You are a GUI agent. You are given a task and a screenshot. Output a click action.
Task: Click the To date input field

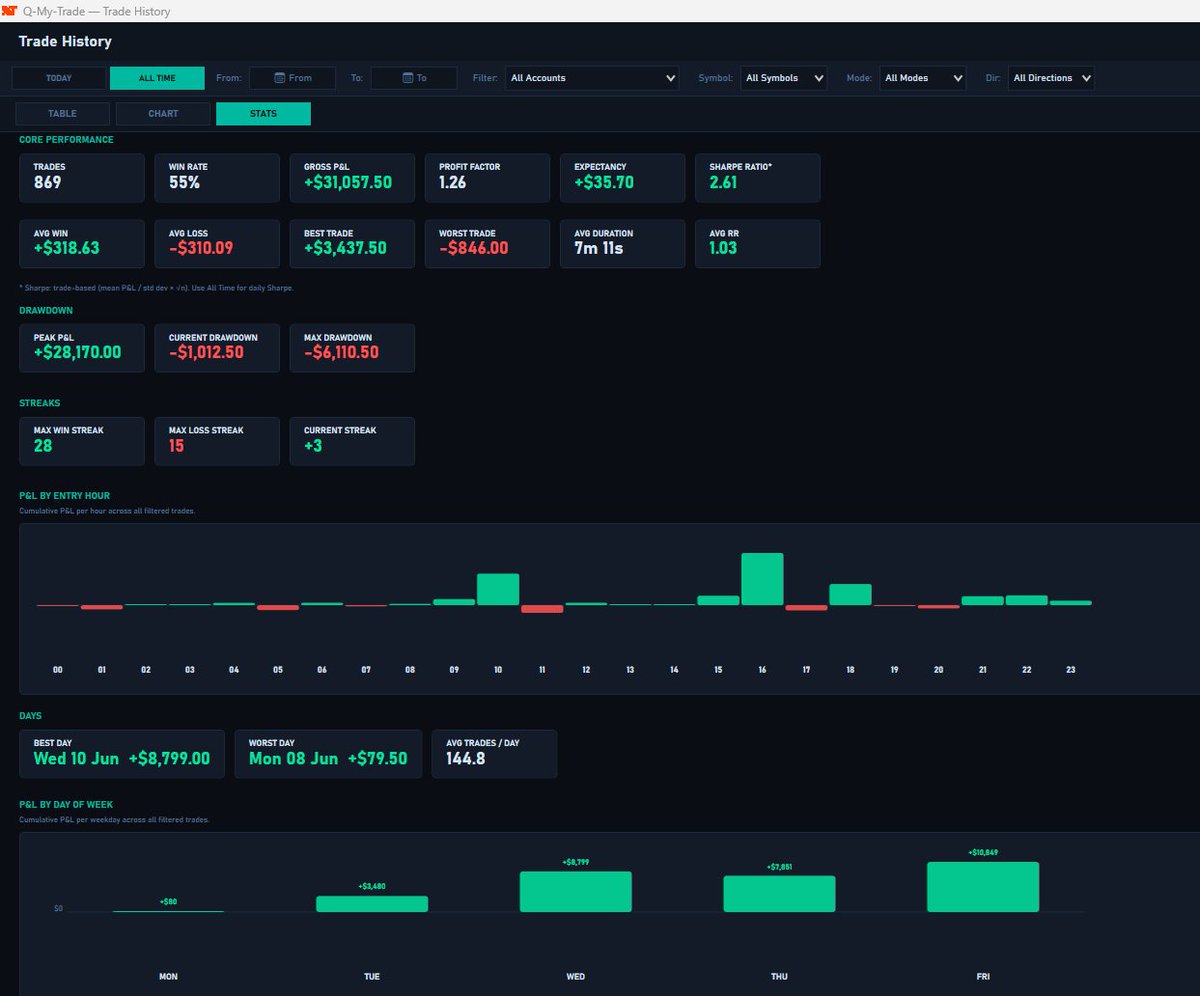coord(414,78)
